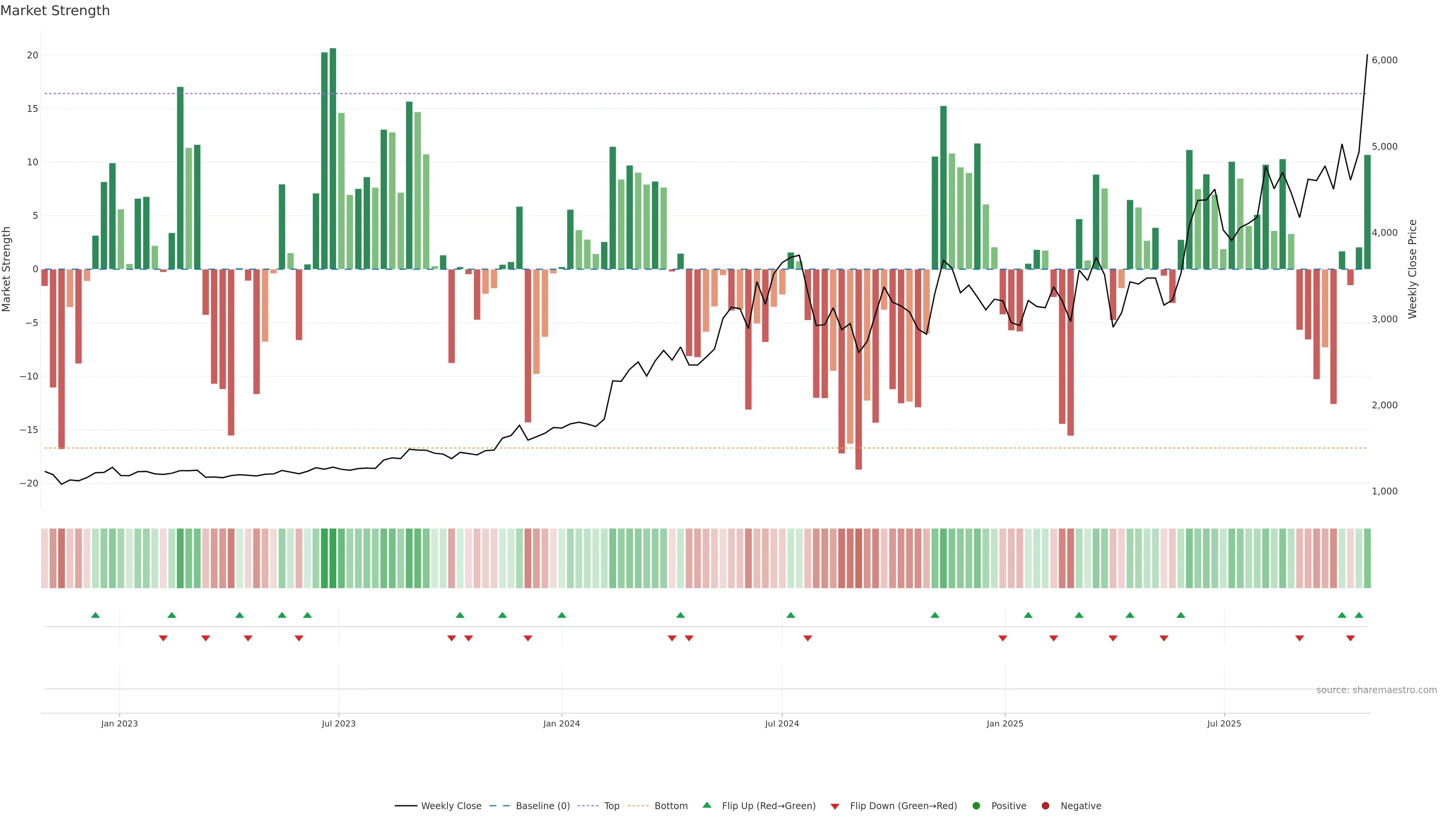Click the rotated Weekly Close Price axis title
The width and height of the screenshot is (1456, 819).
(1412, 269)
